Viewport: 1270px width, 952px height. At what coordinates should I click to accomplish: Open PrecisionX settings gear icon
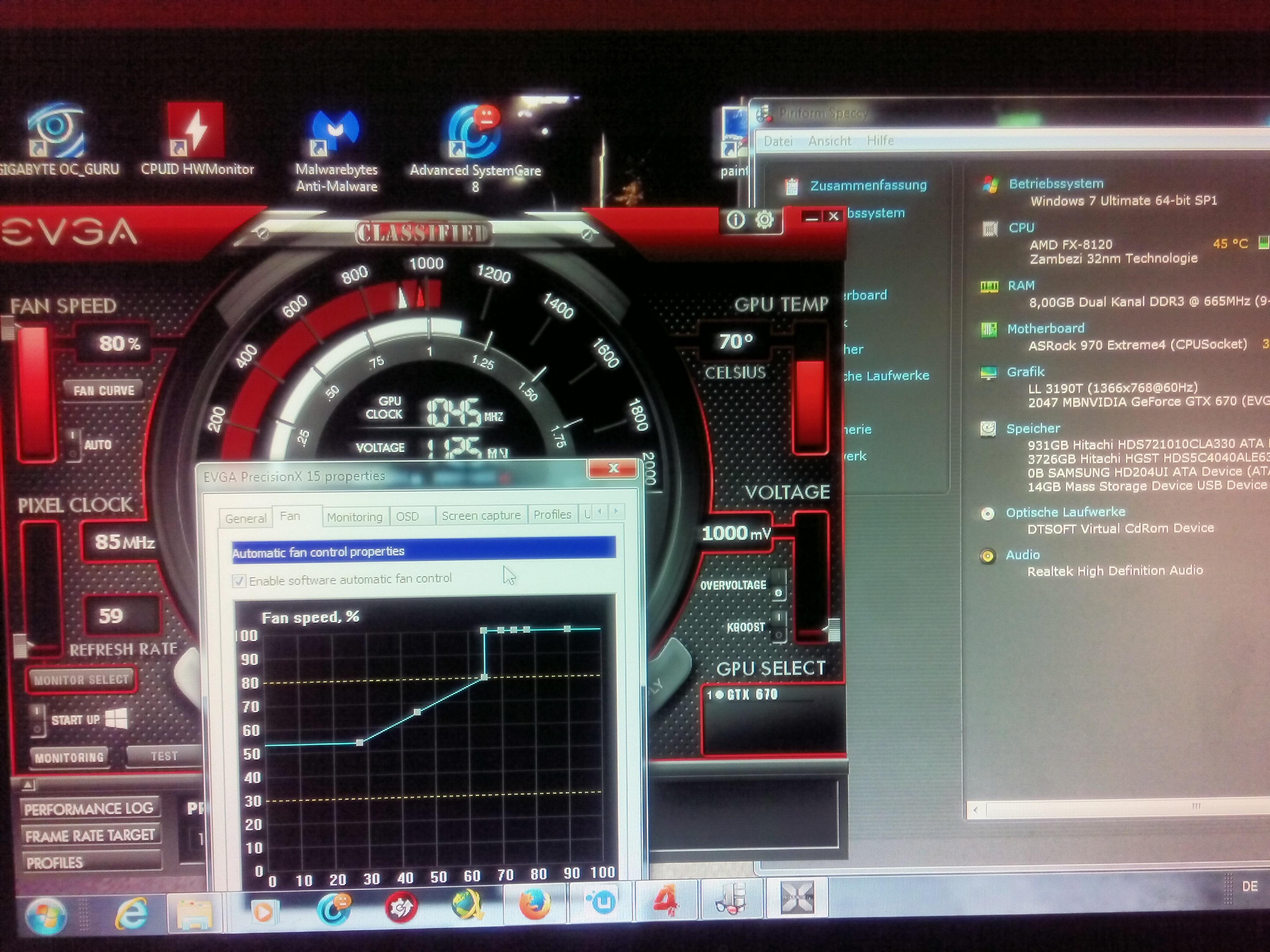pos(764,220)
